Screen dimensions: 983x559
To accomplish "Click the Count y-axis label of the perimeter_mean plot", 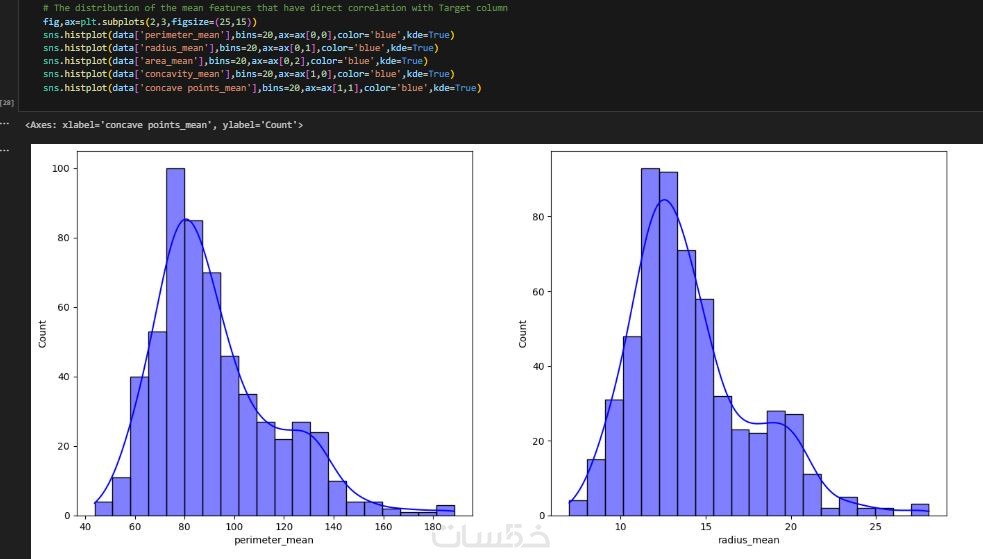I will [42, 333].
